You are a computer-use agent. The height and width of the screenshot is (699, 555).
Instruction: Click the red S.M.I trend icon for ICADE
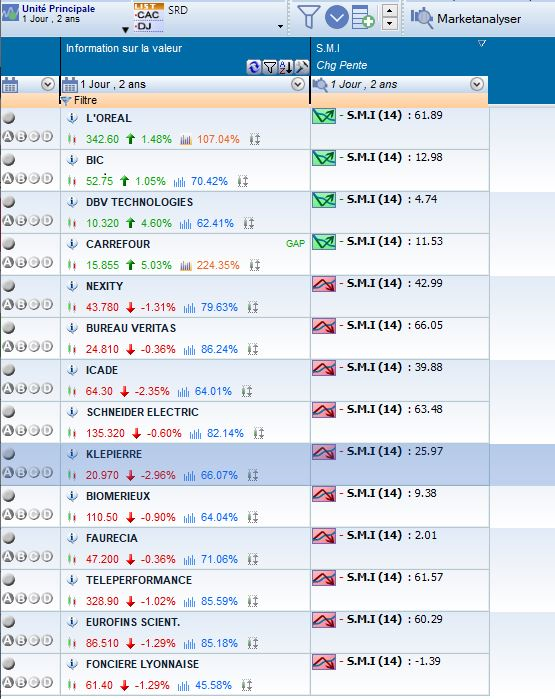[x=324, y=368]
